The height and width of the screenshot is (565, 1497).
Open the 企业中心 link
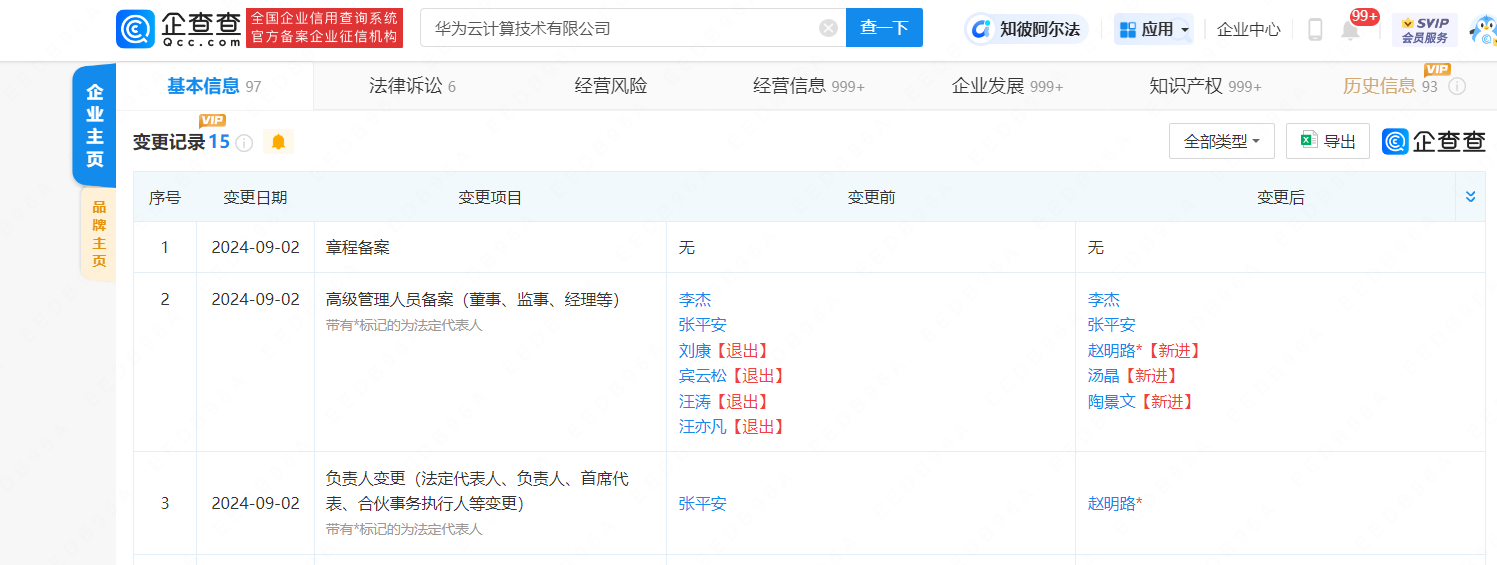pyautogui.click(x=1248, y=29)
